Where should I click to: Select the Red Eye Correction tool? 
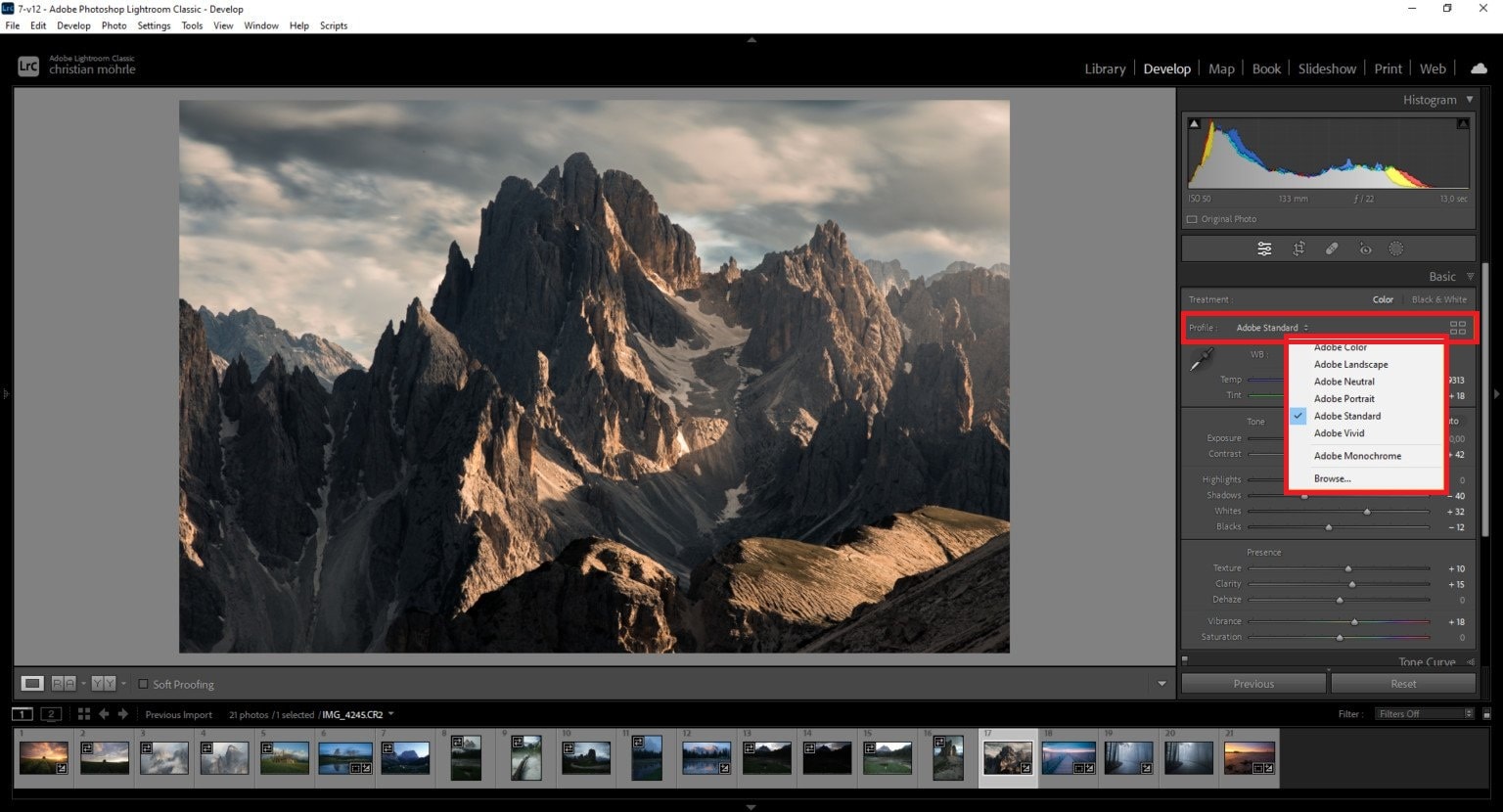click(1365, 248)
